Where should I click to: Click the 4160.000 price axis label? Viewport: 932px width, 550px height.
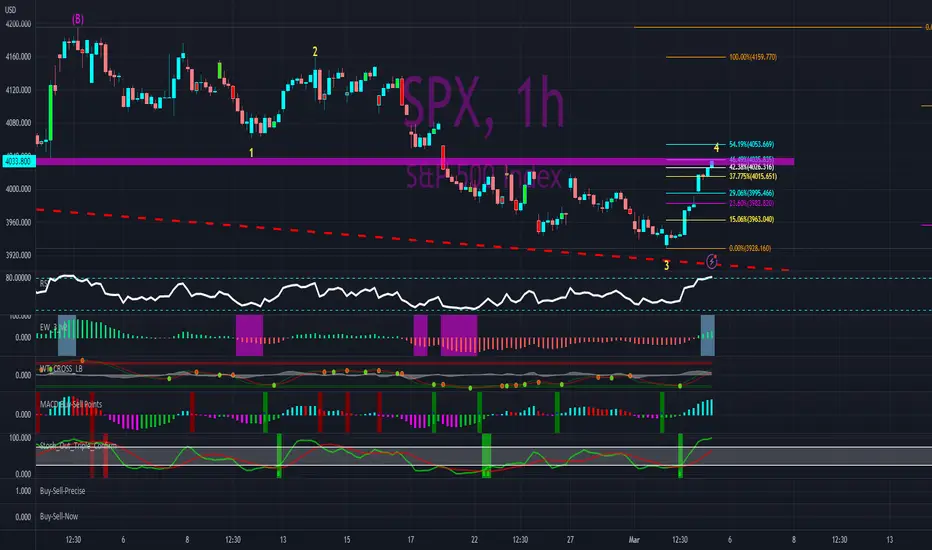[18, 57]
